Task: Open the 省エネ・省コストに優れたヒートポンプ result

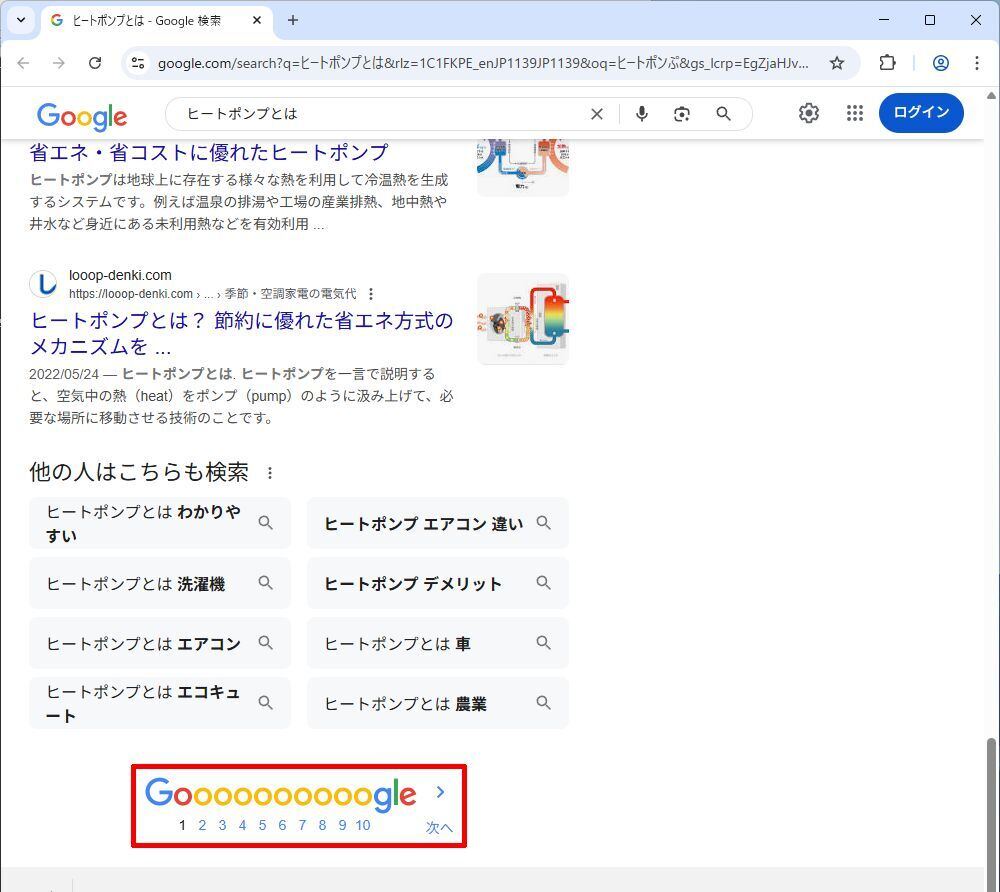Action: click(x=209, y=152)
